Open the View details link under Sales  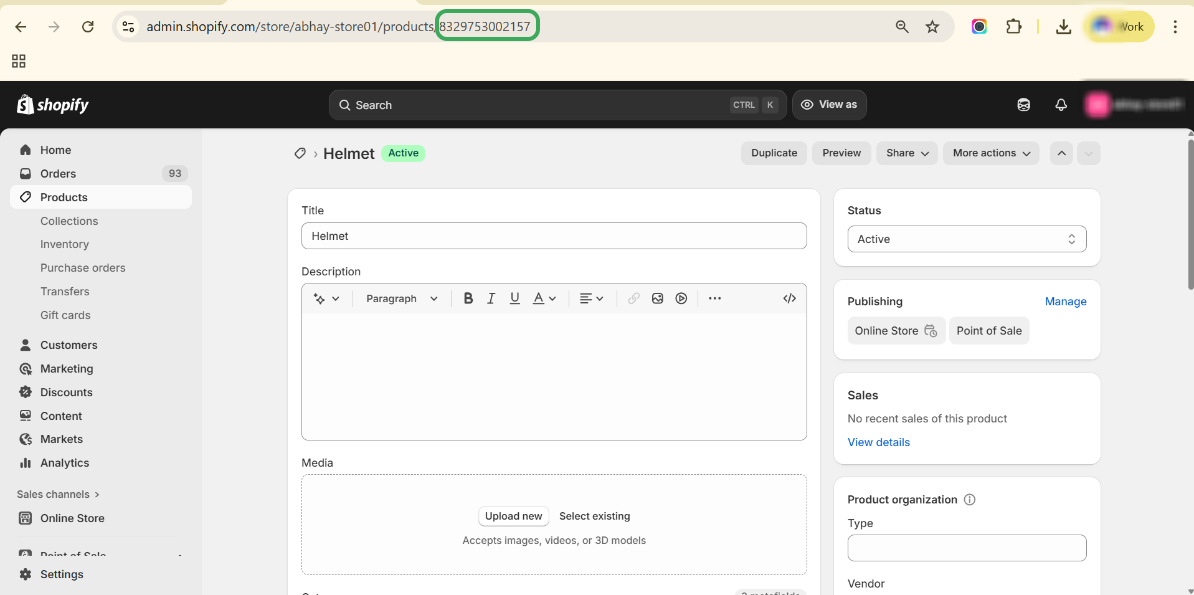coord(878,442)
